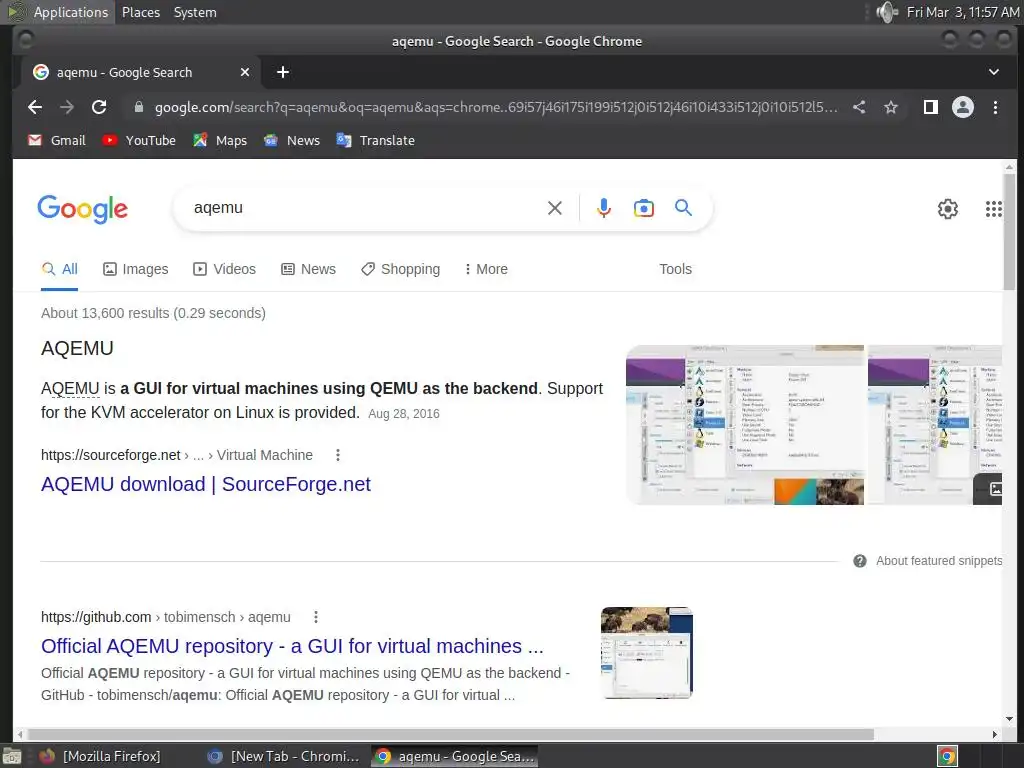Open GitHub result thumbnail image
1024x768 pixels.
coord(647,653)
